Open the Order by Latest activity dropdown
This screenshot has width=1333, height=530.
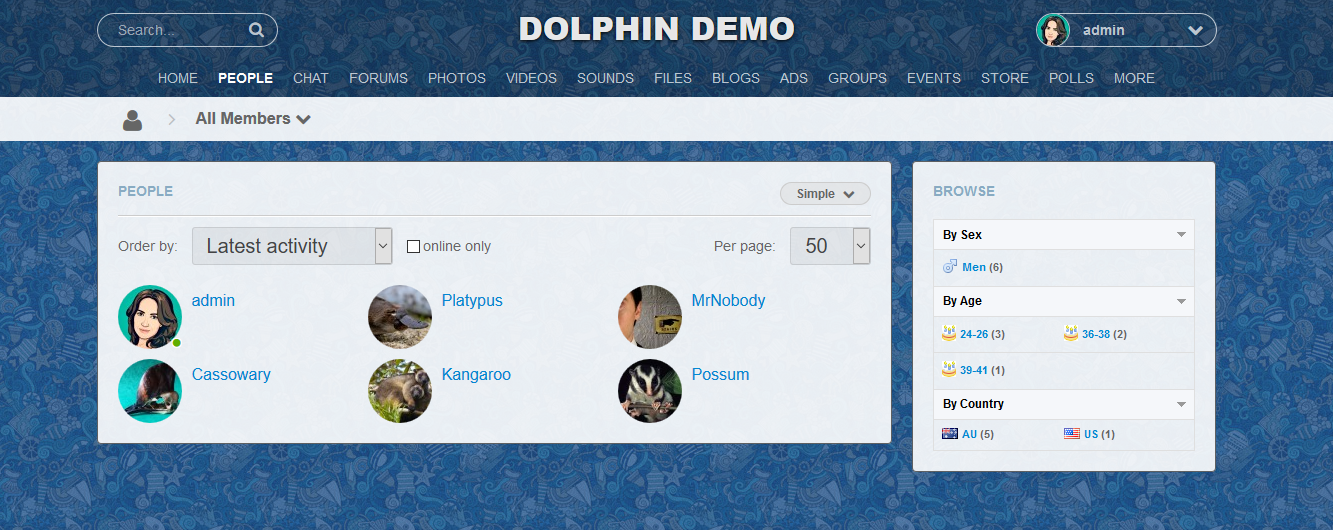tap(292, 246)
